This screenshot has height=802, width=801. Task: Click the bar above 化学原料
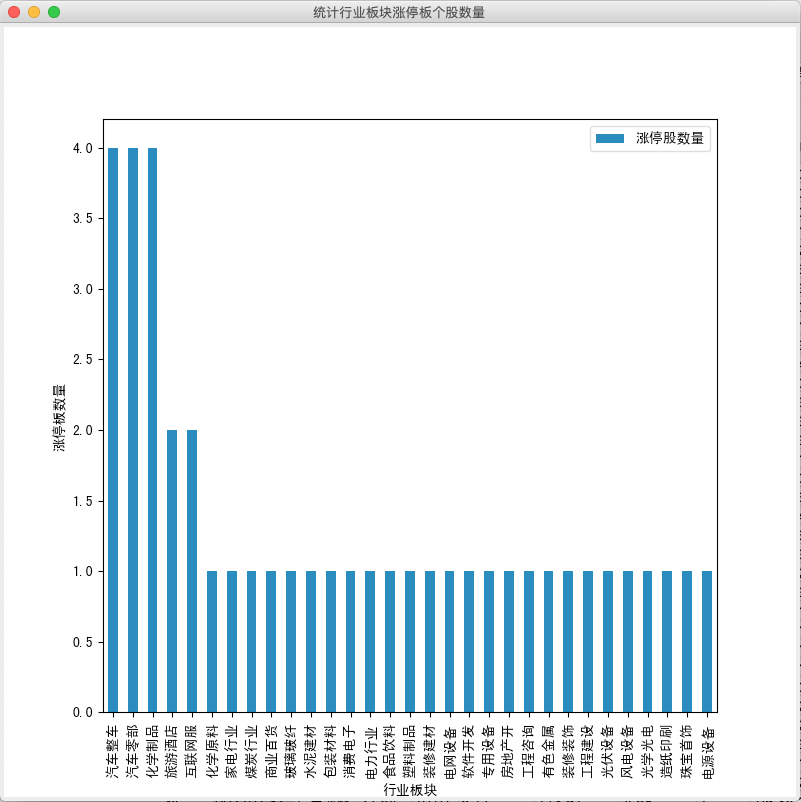[212, 641]
